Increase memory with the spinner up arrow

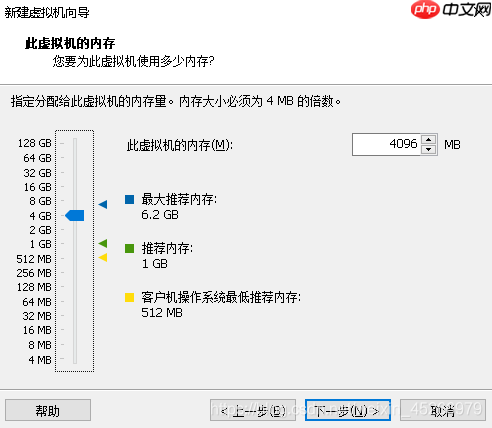click(429, 139)
